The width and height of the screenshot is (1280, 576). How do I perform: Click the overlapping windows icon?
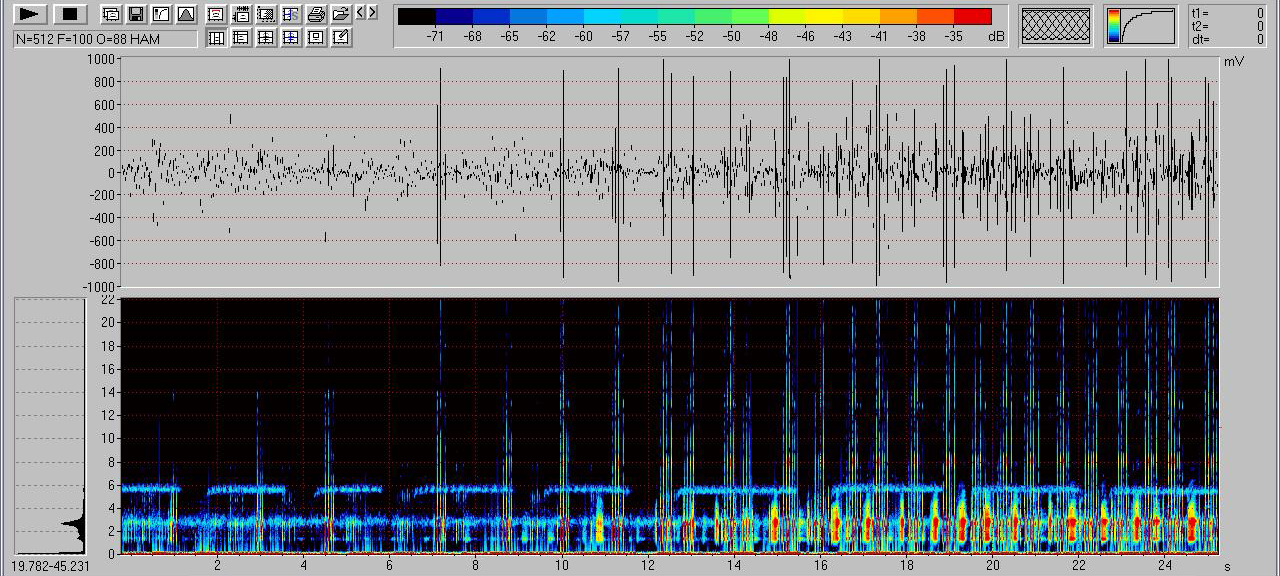click(110, 14)
